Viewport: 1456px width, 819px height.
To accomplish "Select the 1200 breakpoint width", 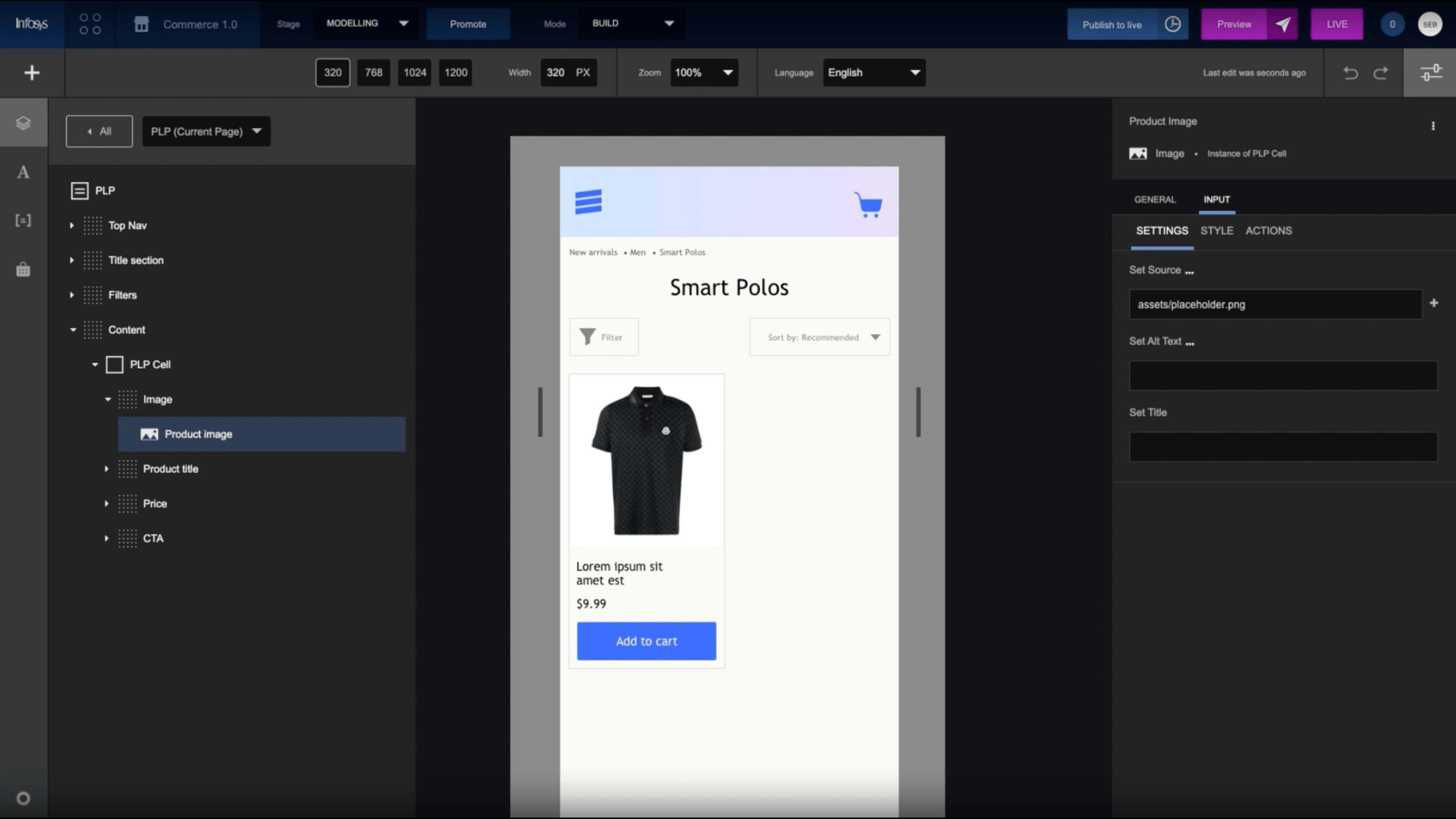I will (x=455, y=72).
